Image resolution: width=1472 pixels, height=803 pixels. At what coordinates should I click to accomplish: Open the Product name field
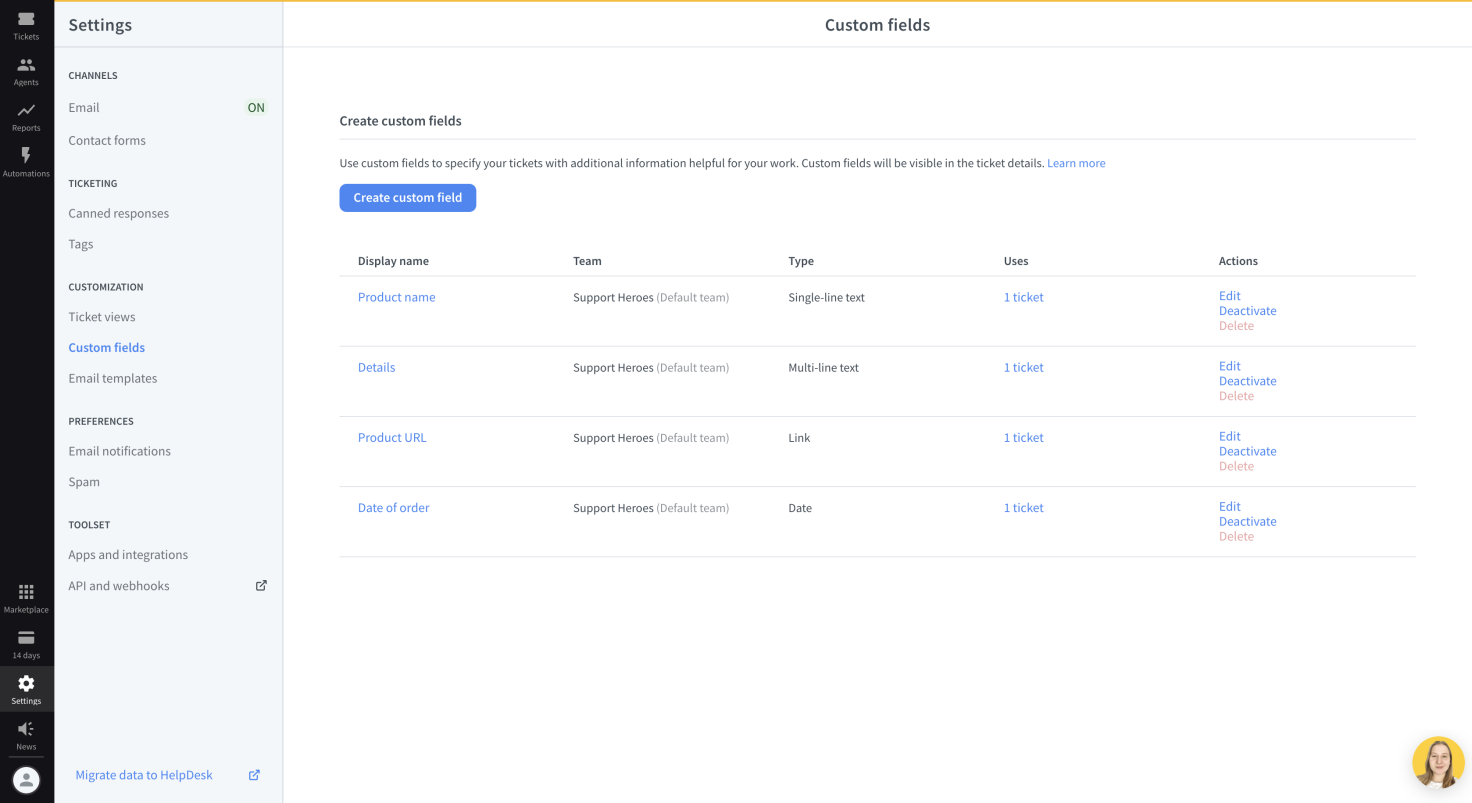[x=397, y=297]
